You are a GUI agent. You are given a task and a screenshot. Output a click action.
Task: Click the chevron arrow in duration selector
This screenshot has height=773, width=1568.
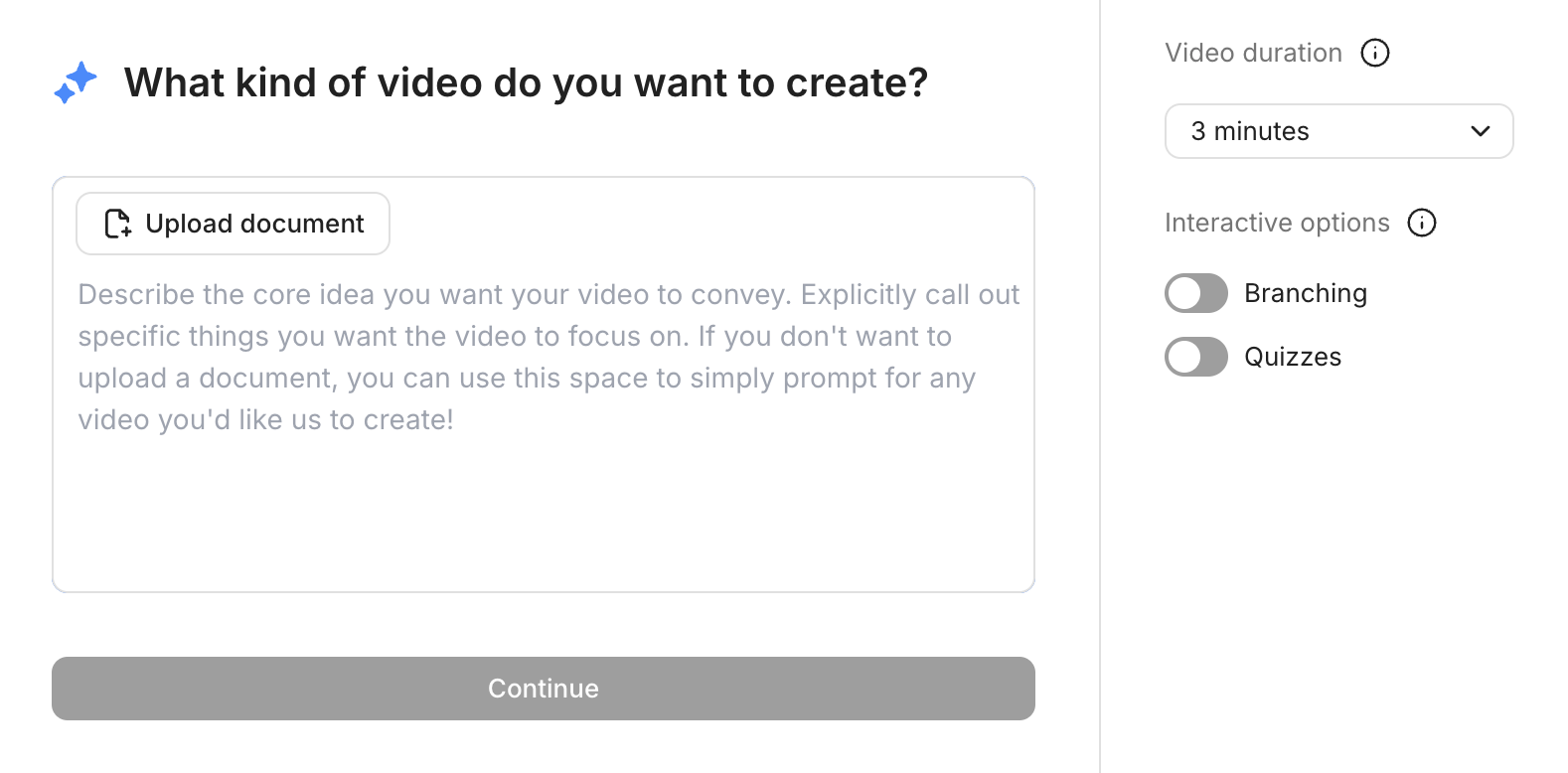pos(1480,131)
